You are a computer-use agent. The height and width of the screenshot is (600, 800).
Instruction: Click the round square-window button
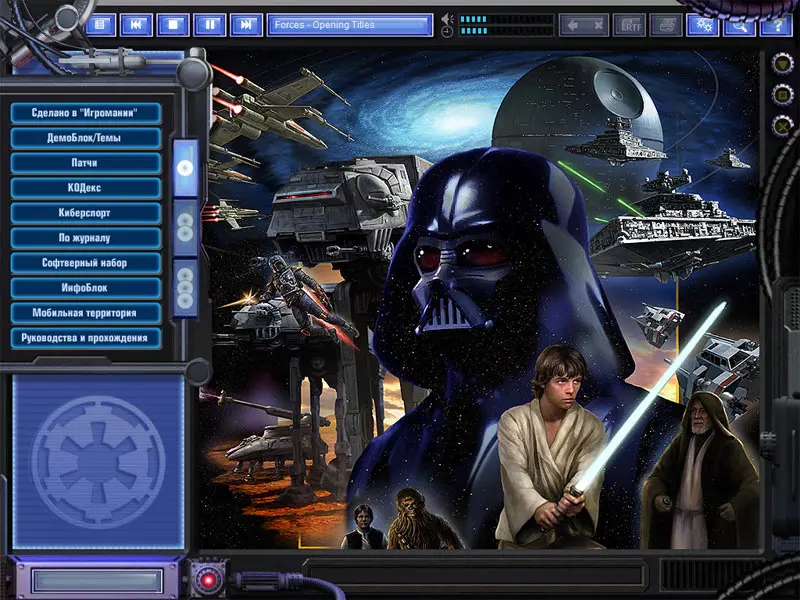[x=782, y=95]
